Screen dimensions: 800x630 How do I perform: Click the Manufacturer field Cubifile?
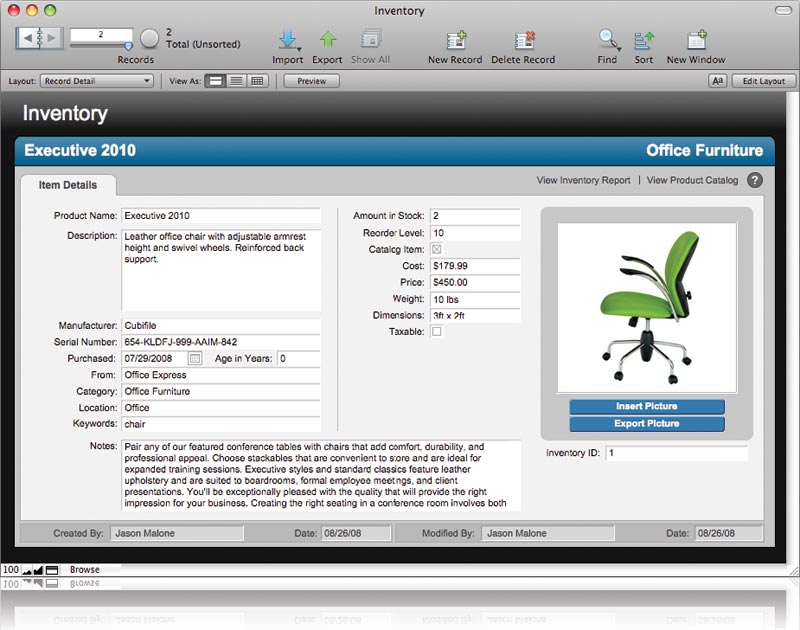221,326
